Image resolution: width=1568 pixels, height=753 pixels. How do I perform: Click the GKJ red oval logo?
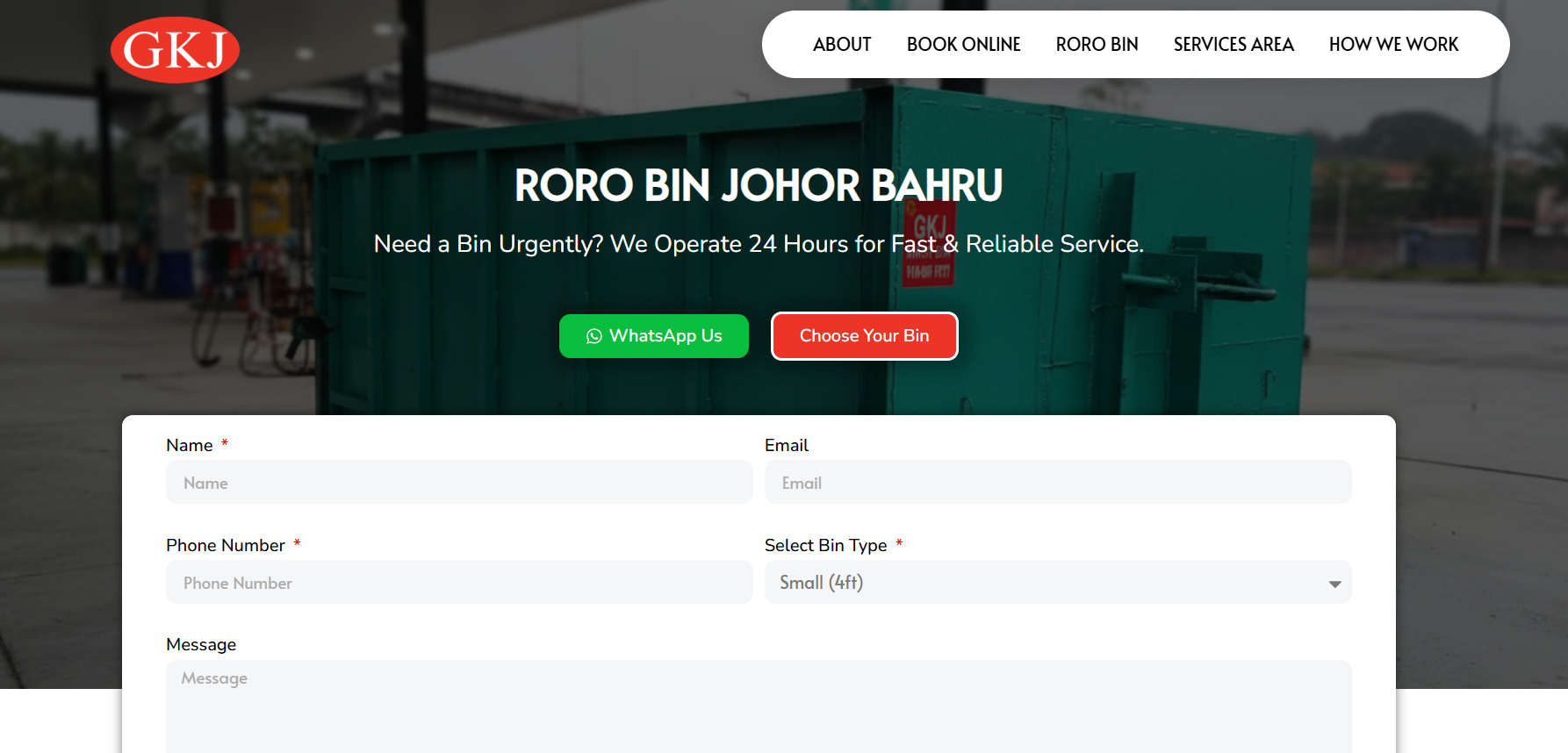175,50
